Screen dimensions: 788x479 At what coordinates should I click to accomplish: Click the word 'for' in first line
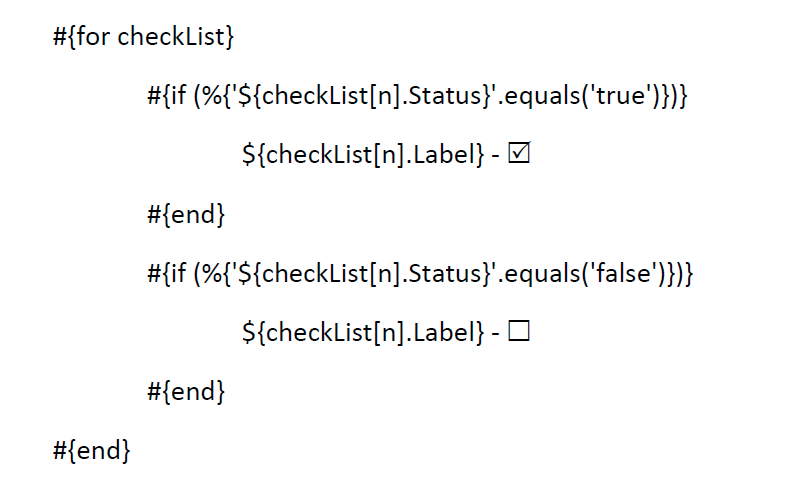click(x=96, y=38)
